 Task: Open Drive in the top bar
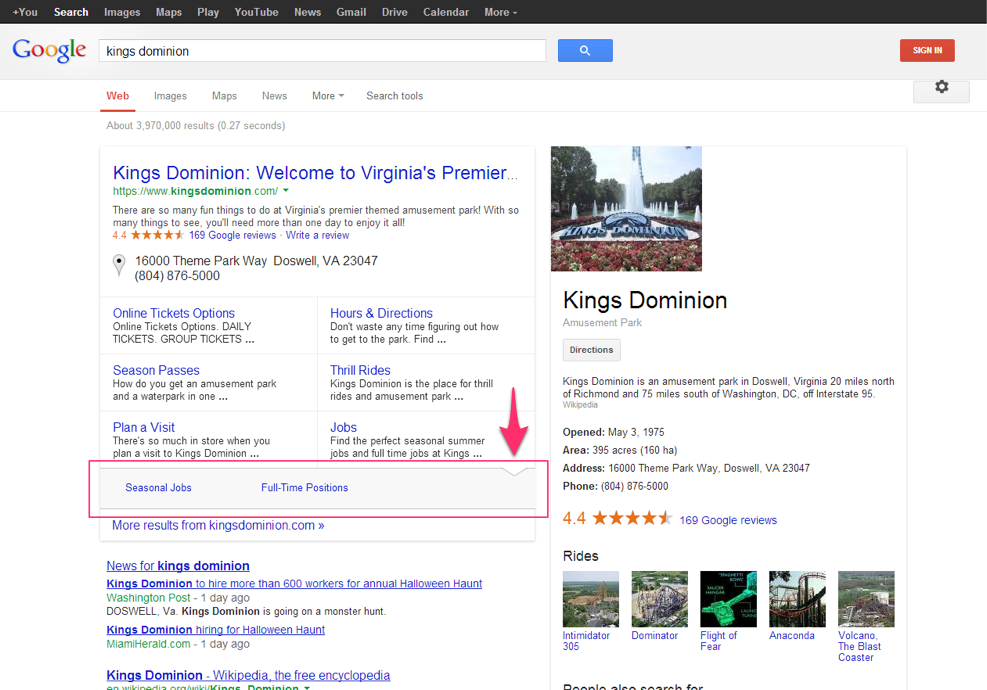pyautogui.click(x=395, y=12)
